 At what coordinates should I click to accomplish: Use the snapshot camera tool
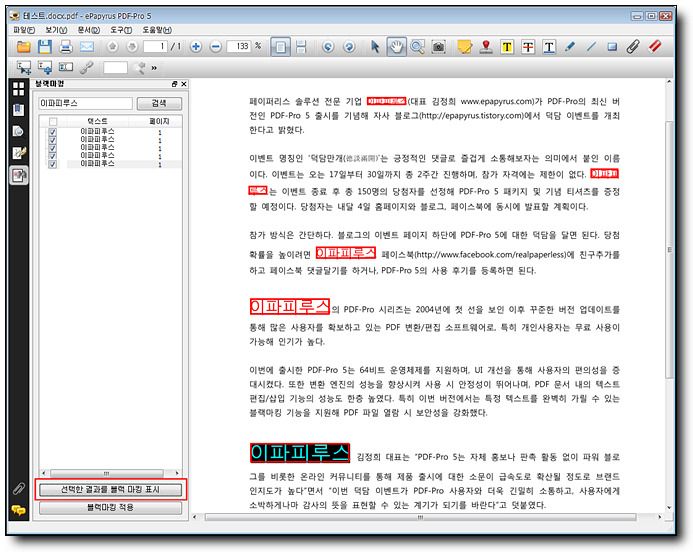tap(438, 46)
